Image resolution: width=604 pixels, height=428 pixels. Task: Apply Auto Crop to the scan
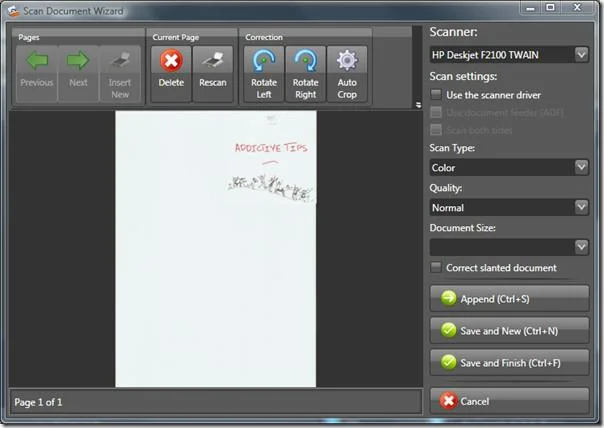pyautogui.click(x=347, y=61)
